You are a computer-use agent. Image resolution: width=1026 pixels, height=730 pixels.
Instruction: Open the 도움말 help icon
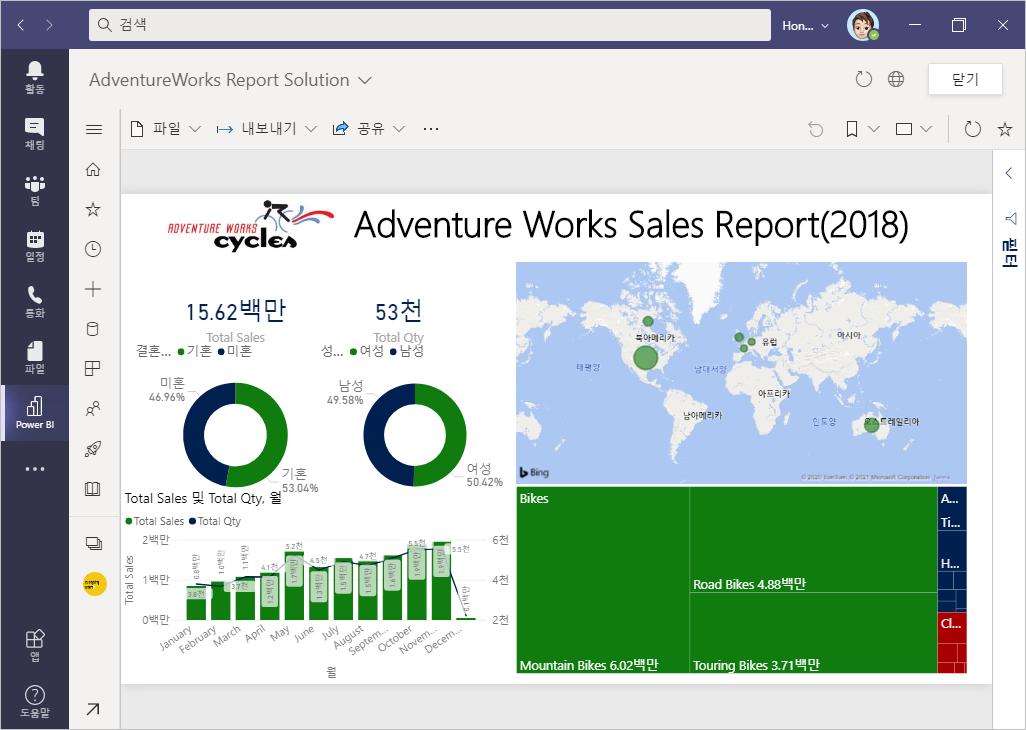(35, 702)
